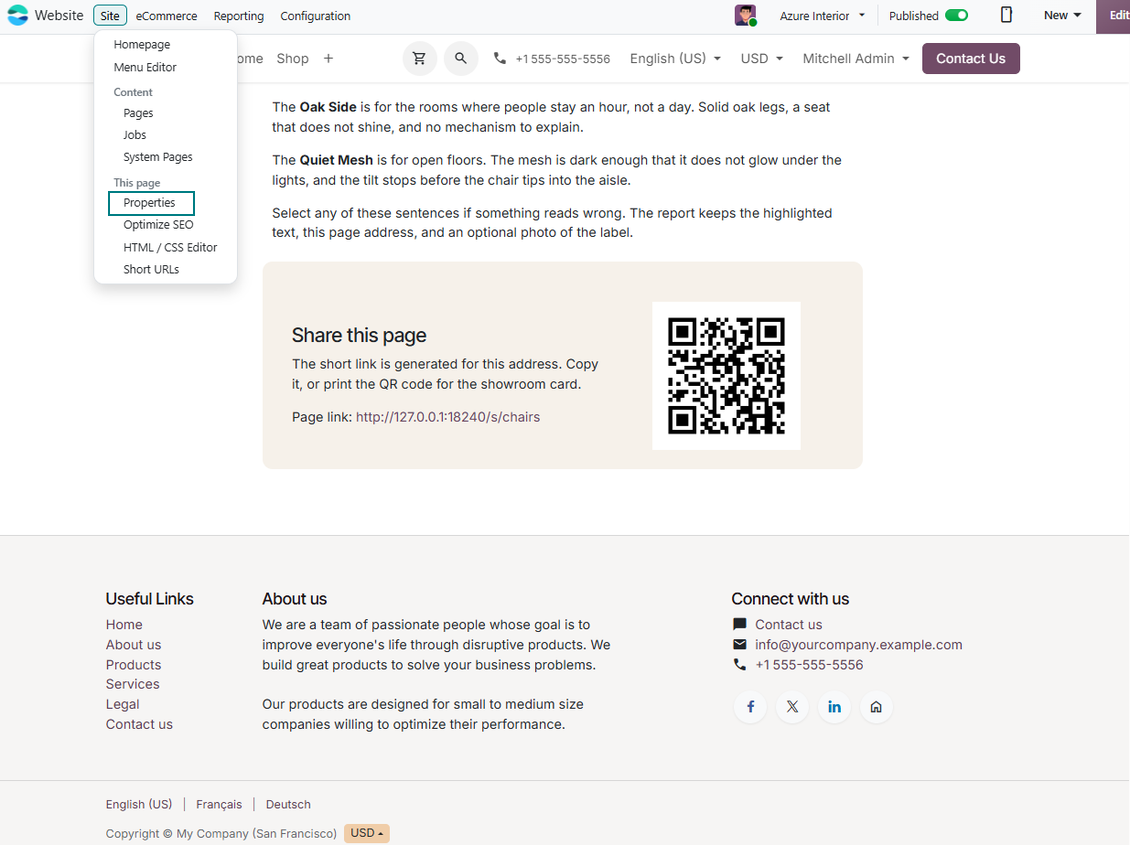Click header phone number +1 555-555-5556
Image resolution: width=1130 pixels, height=845 pixels.
563,59
